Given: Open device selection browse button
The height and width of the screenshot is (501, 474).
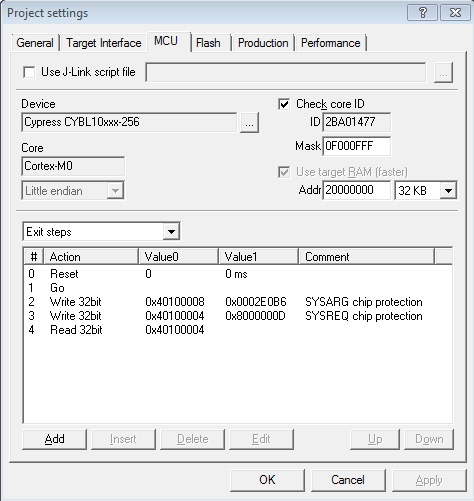Looking at the screenshot, I should point(249,123).
